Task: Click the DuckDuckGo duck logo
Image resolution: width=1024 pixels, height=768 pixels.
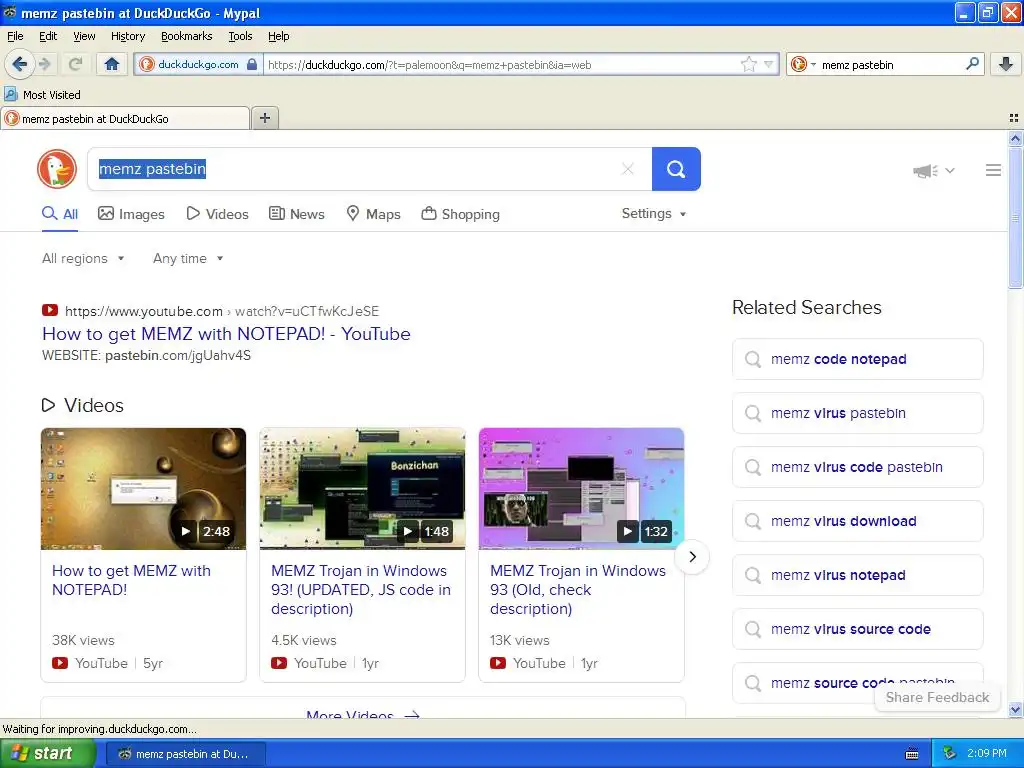Action: pyautogui.click(x=57, y=169)
